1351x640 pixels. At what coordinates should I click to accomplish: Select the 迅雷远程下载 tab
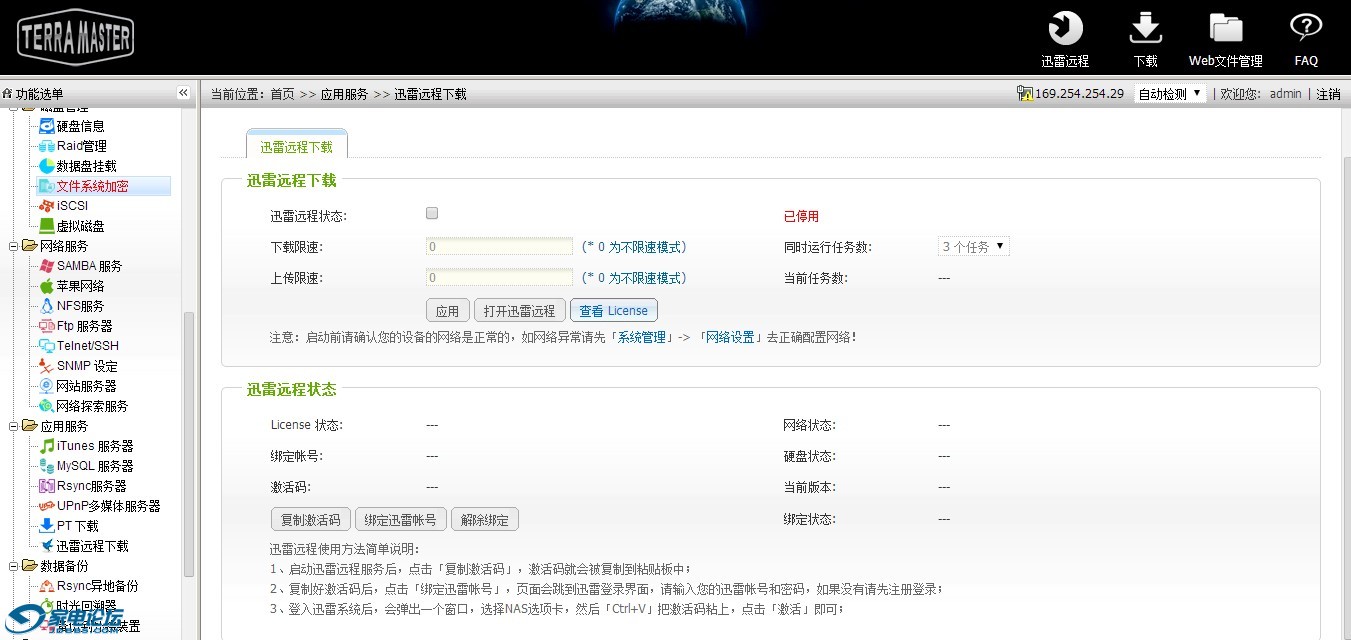297,146
